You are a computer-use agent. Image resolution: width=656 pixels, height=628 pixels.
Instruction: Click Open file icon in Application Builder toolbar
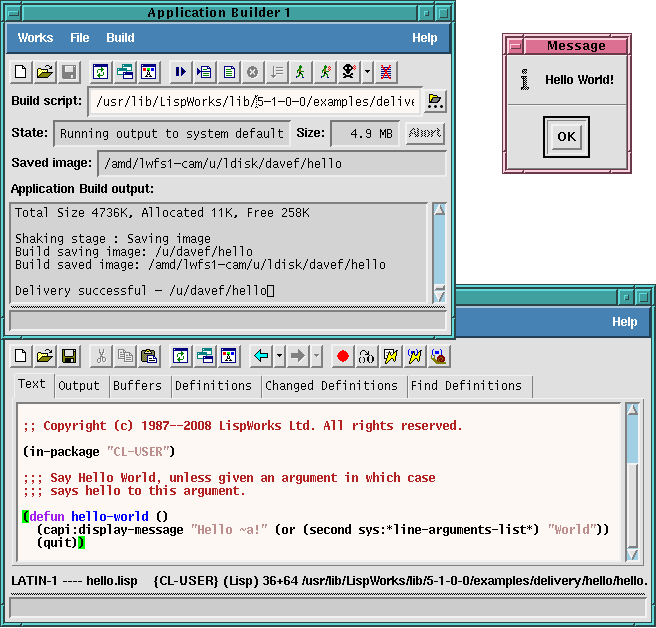coord(45,72)
